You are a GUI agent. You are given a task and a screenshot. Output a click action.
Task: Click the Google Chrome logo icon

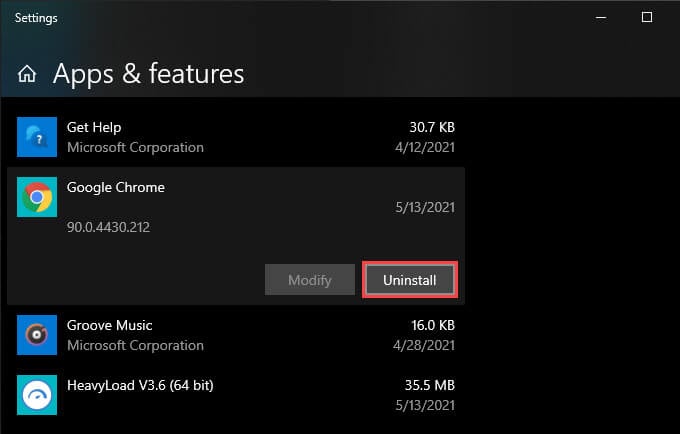[x=37, y=196]
